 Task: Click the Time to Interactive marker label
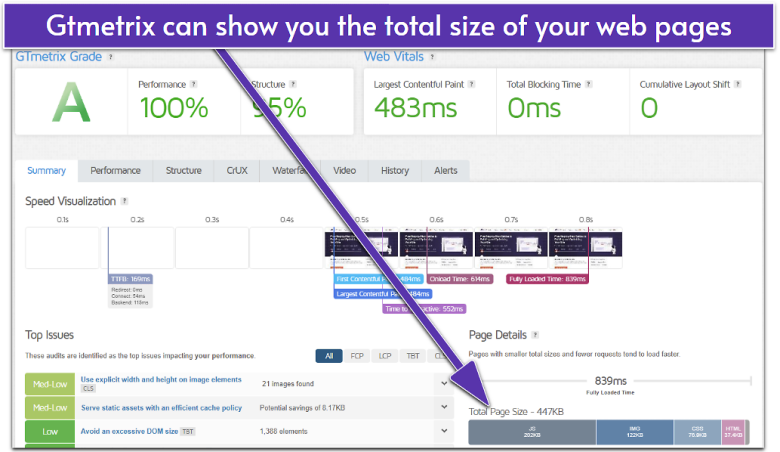[424, 309]
